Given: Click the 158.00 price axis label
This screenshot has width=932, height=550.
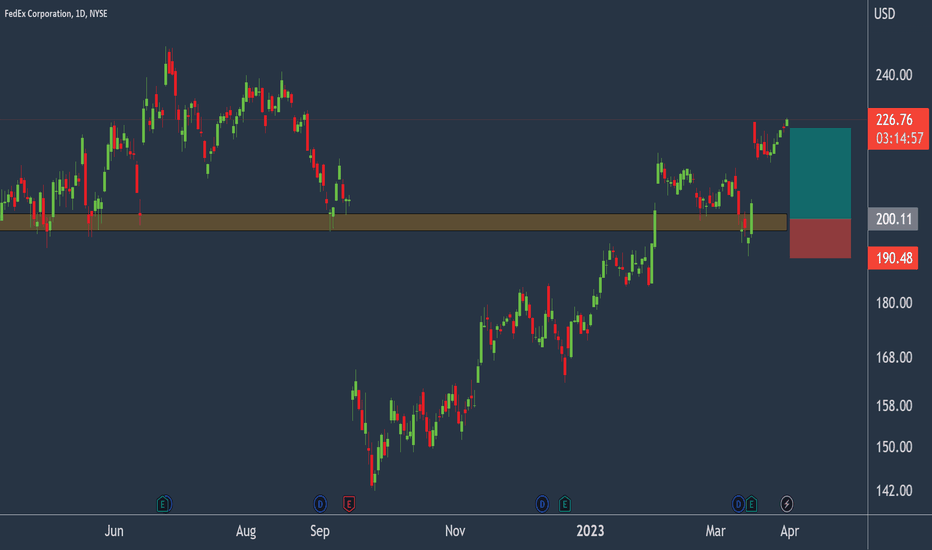Looking at the screenshot, I should click(x=893, y=406).
